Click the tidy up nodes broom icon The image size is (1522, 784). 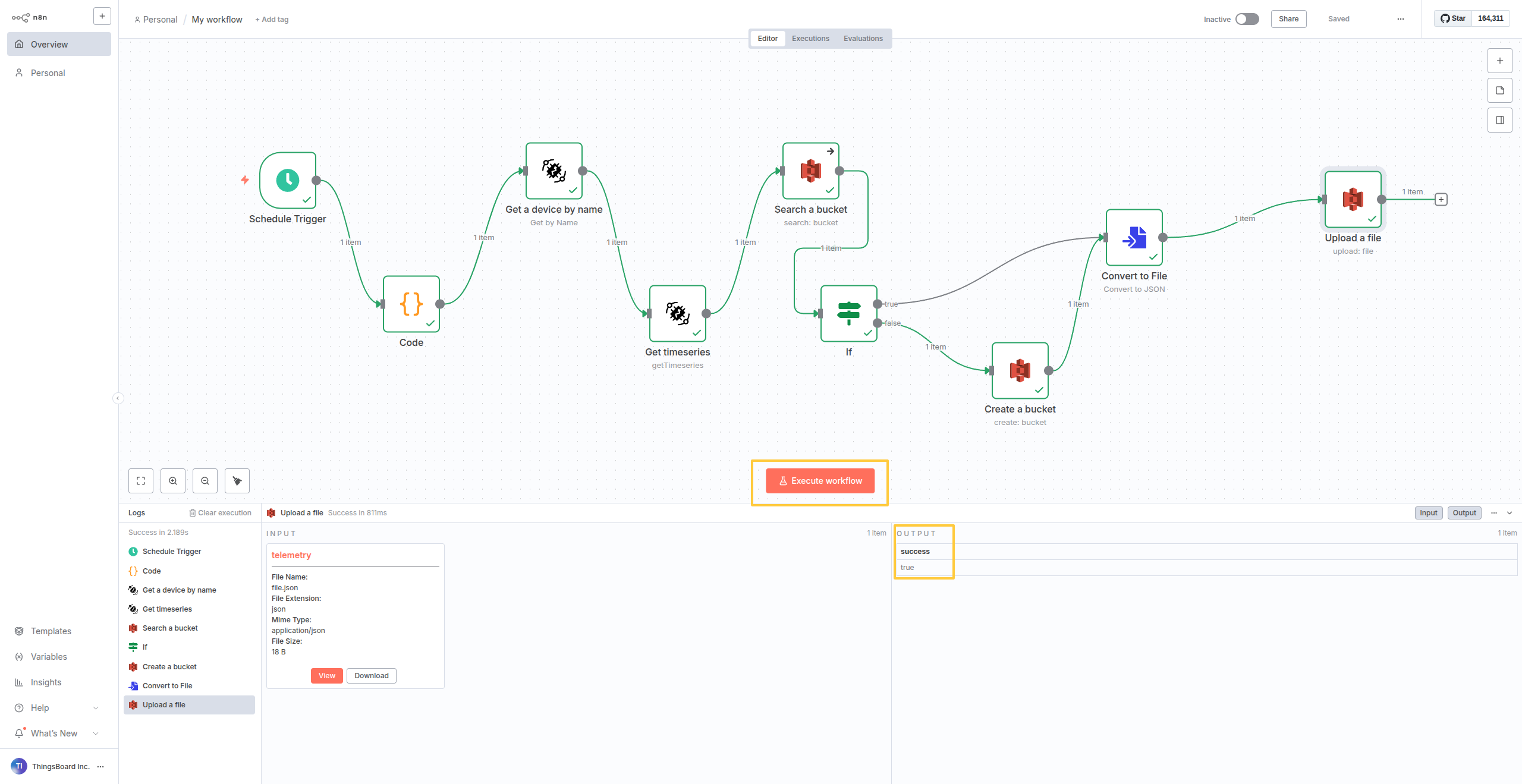pos(237,481)
